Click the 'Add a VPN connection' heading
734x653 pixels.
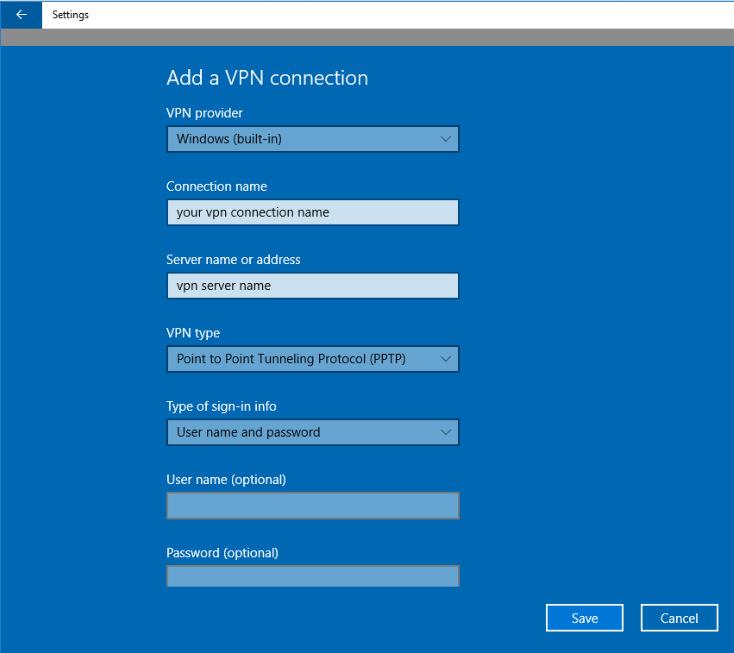tap(267, 78)
